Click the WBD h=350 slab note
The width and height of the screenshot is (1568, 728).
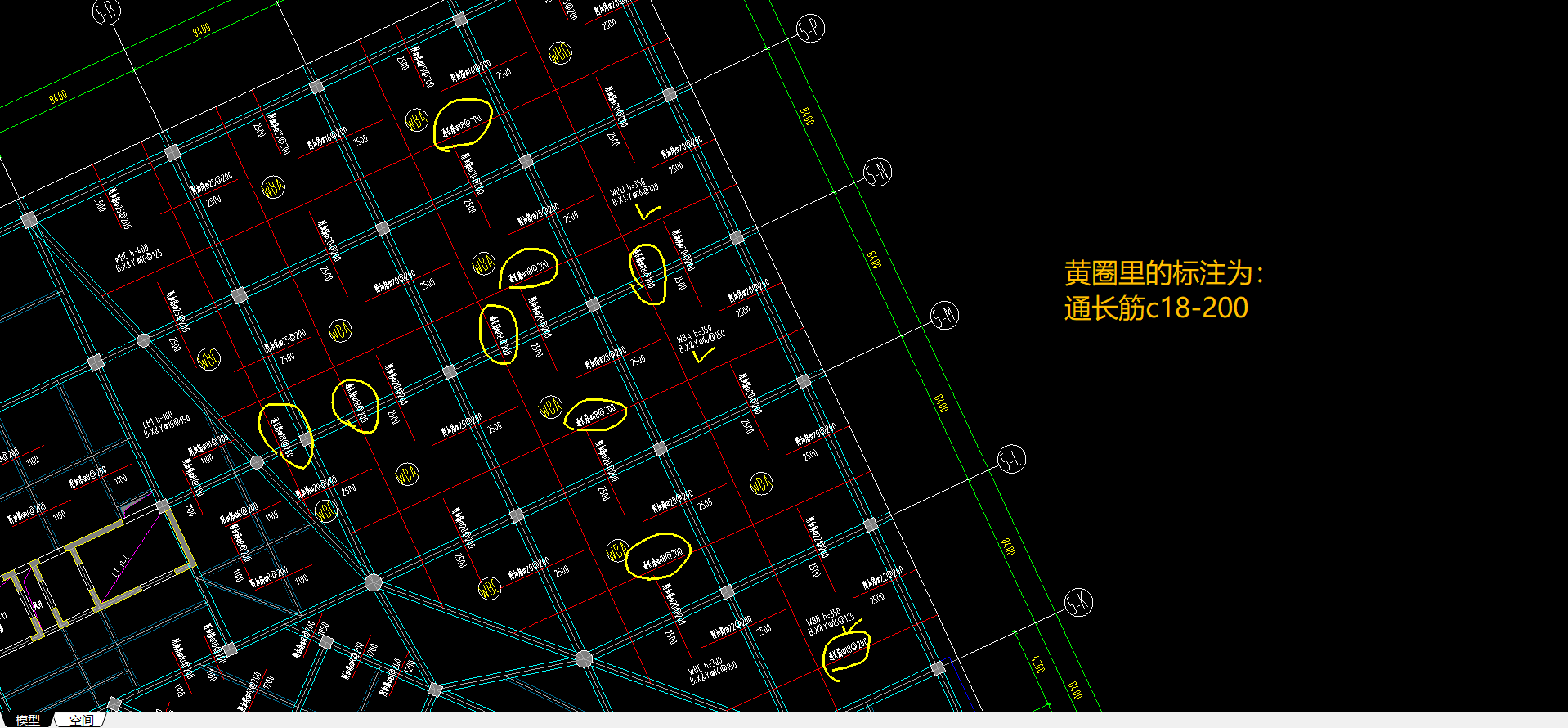634,192
